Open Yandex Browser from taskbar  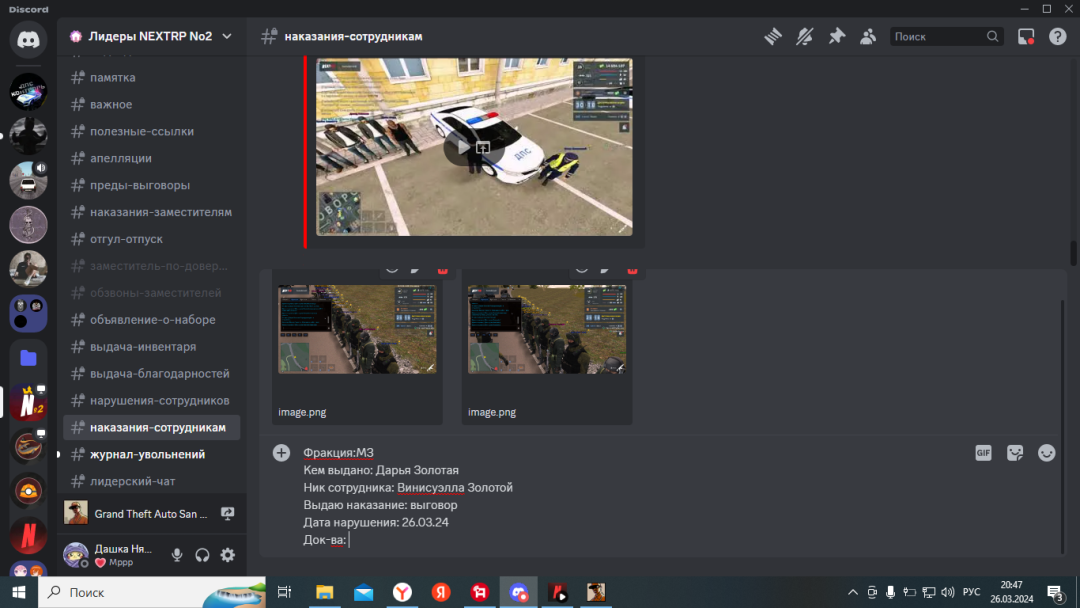402,592
